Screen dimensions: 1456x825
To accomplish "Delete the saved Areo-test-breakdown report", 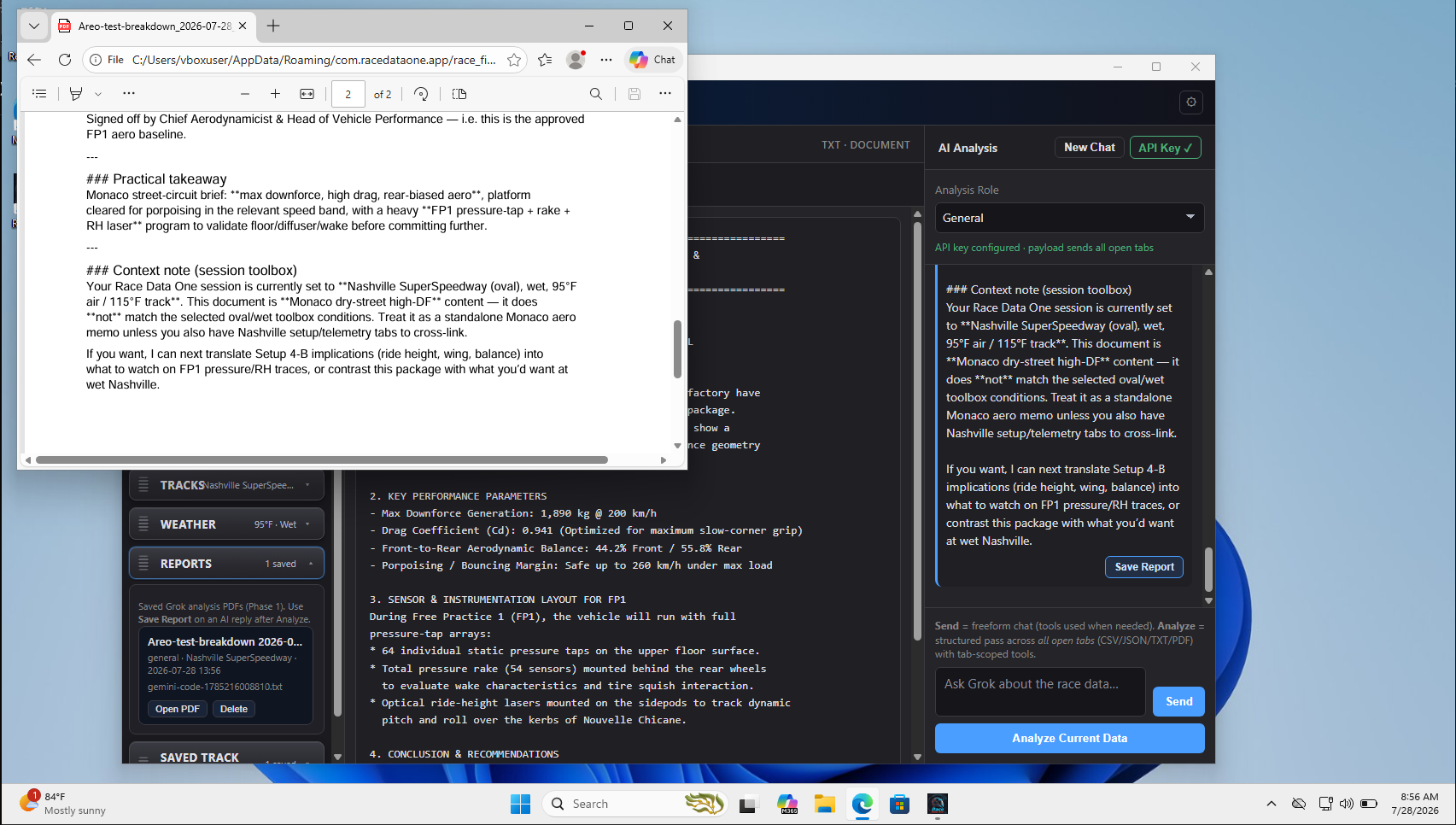I will [234, 709].
